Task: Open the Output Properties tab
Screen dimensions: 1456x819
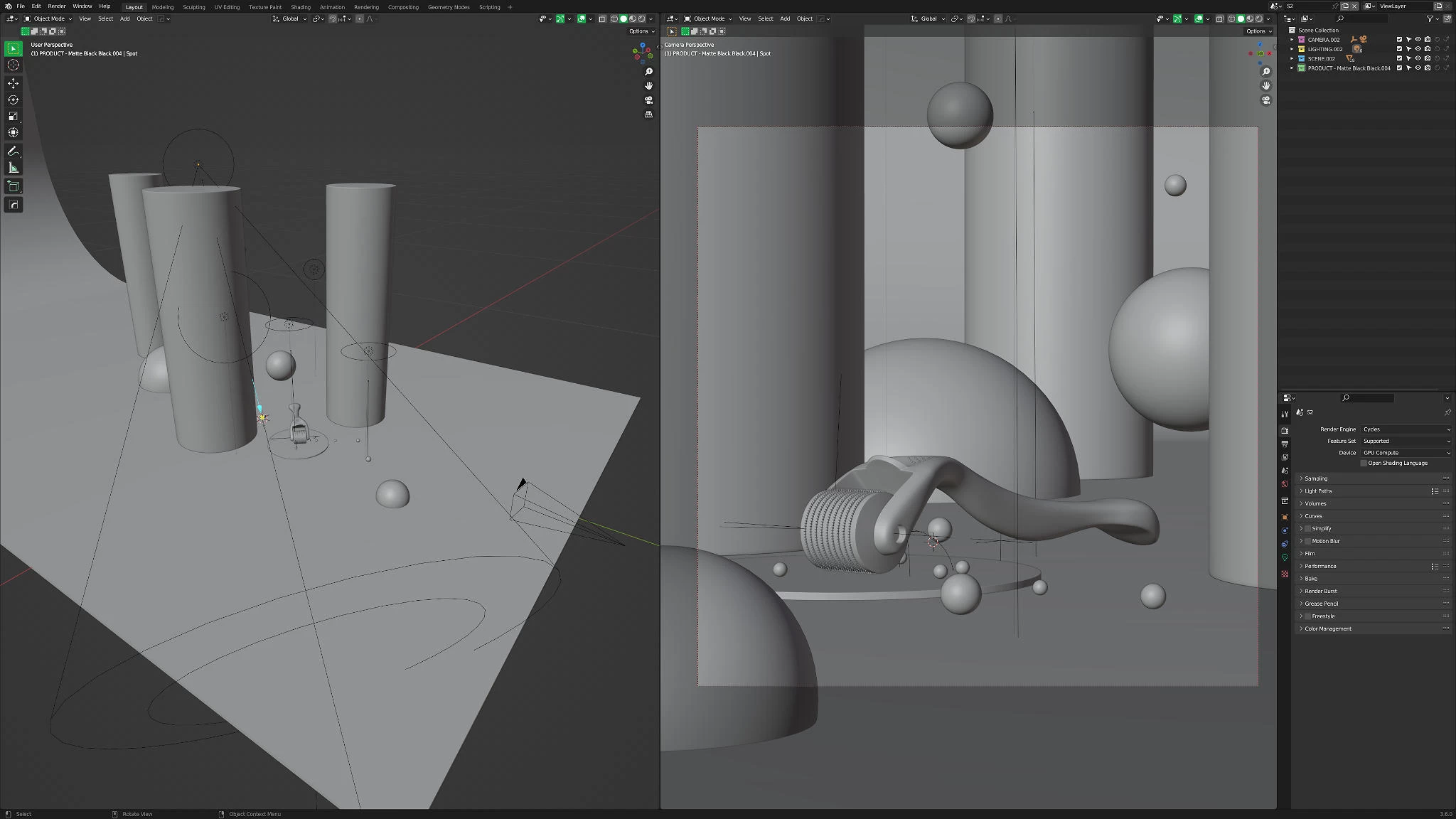Action: (1284, 444)
